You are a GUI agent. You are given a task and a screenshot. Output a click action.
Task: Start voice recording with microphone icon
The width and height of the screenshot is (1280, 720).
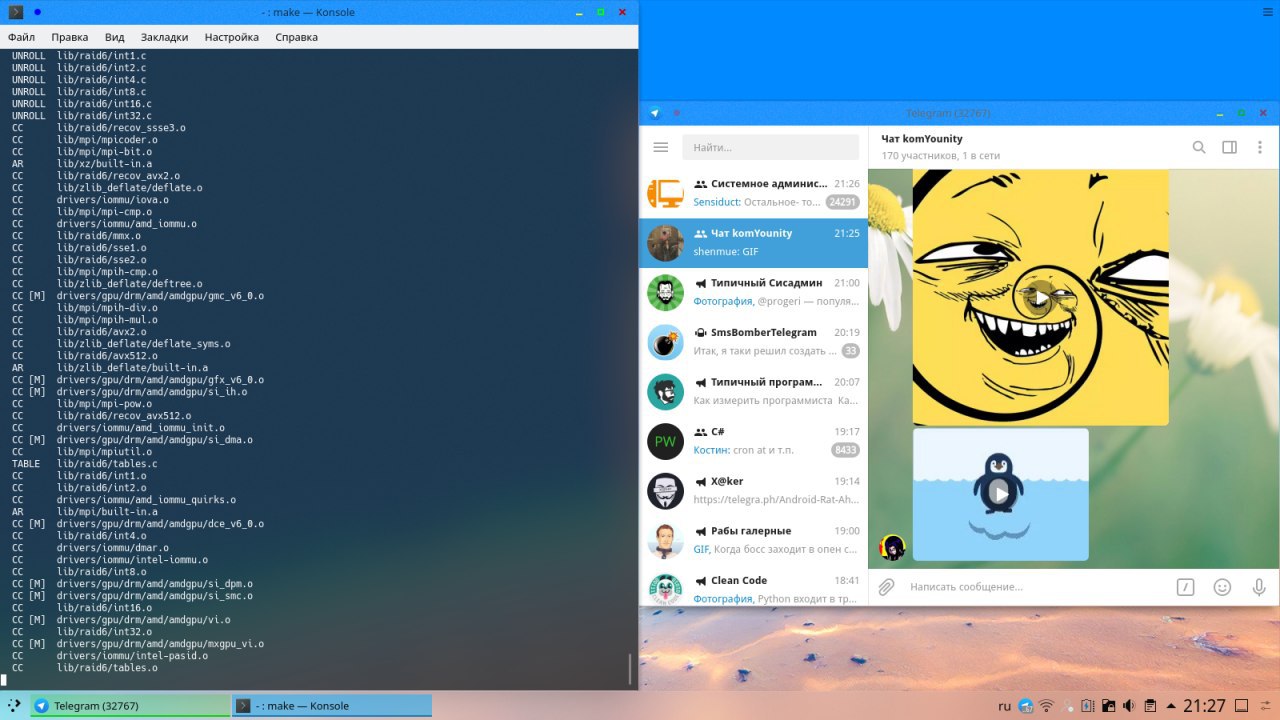point(1259,587)
